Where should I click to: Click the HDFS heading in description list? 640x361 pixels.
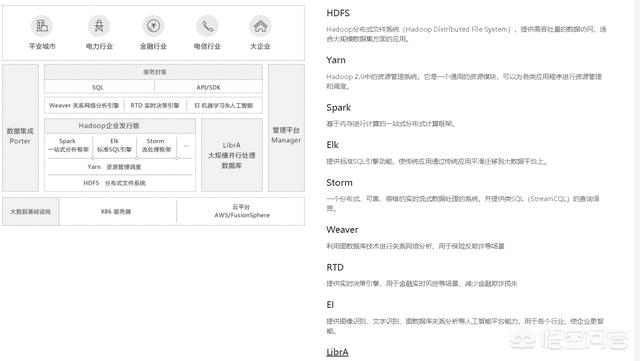(338, 13)
